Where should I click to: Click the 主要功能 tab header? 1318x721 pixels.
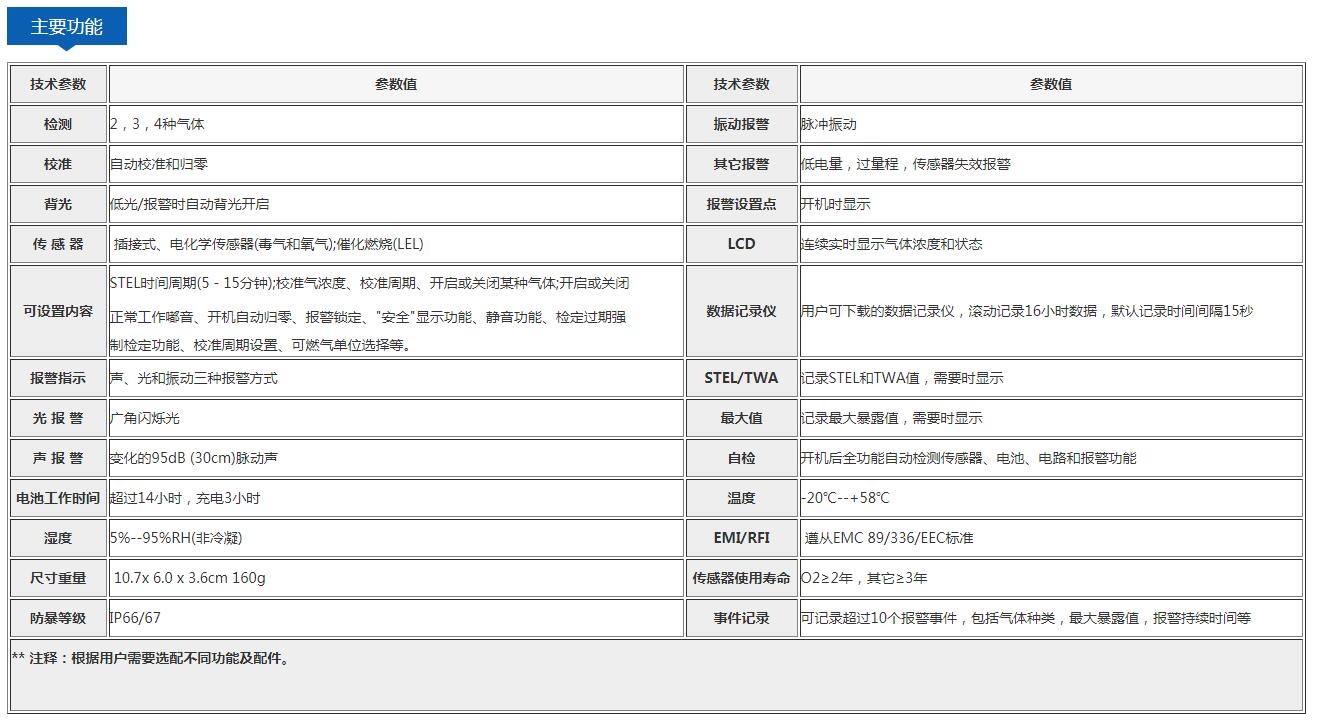click(x=65, y=25)
